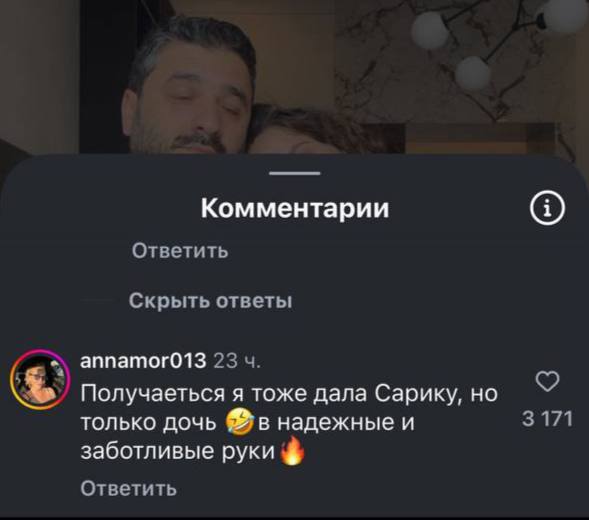Reply to annamor013 with Ответить
This screenshot has width=589, height=520.
click(128, 489)
